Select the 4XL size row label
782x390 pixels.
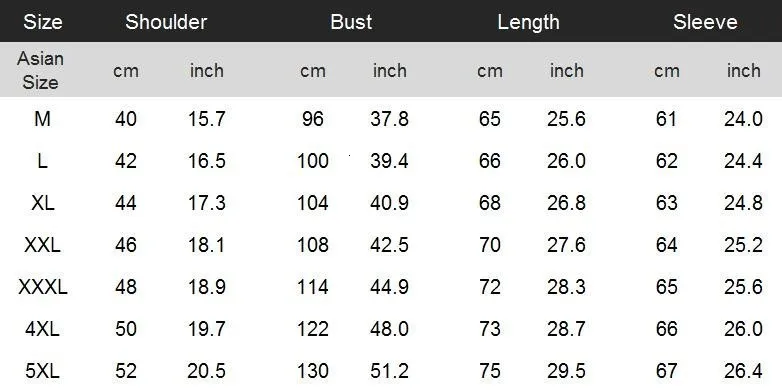point(42,329)
